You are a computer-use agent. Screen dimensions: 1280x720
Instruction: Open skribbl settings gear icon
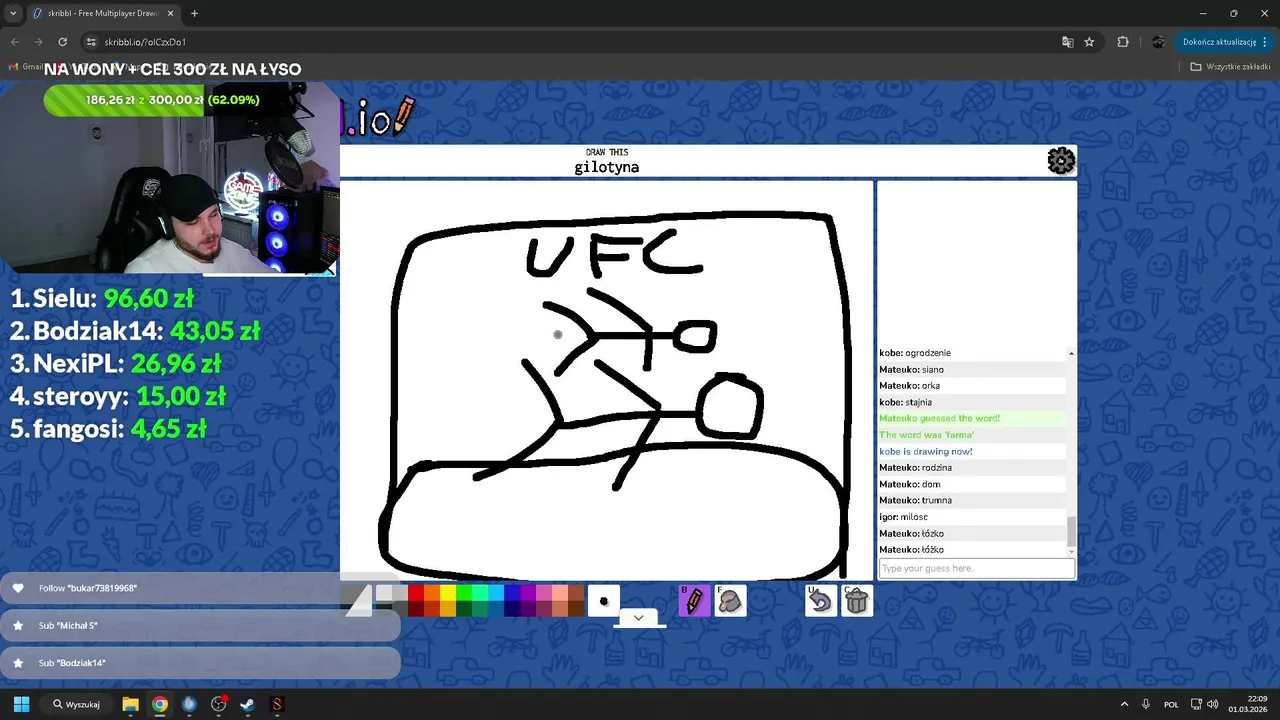click(x=1061, y=160)
